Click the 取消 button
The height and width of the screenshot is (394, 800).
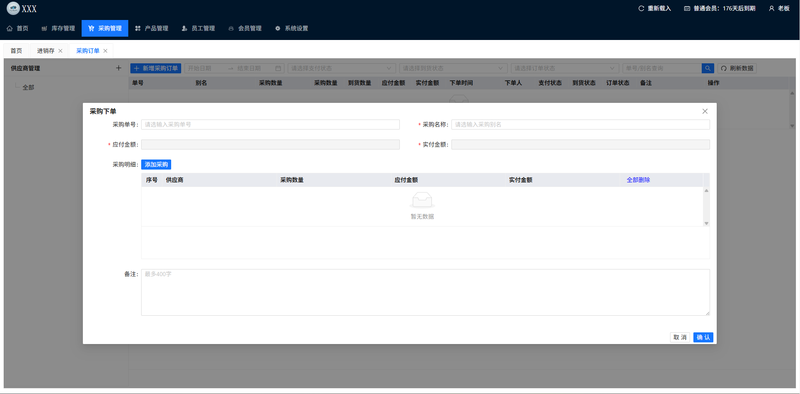click(x=680, y=337)
